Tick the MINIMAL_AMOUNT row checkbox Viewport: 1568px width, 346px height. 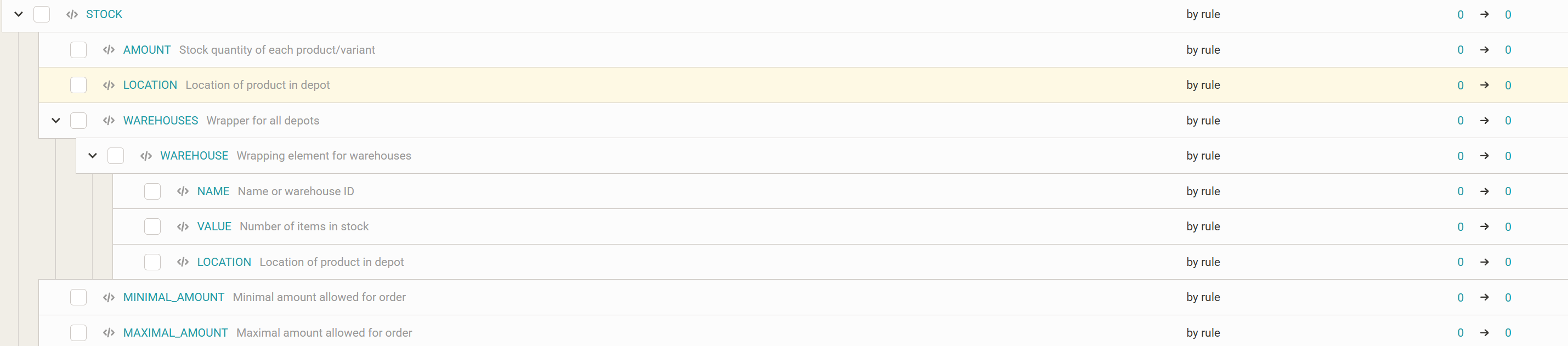78,297
